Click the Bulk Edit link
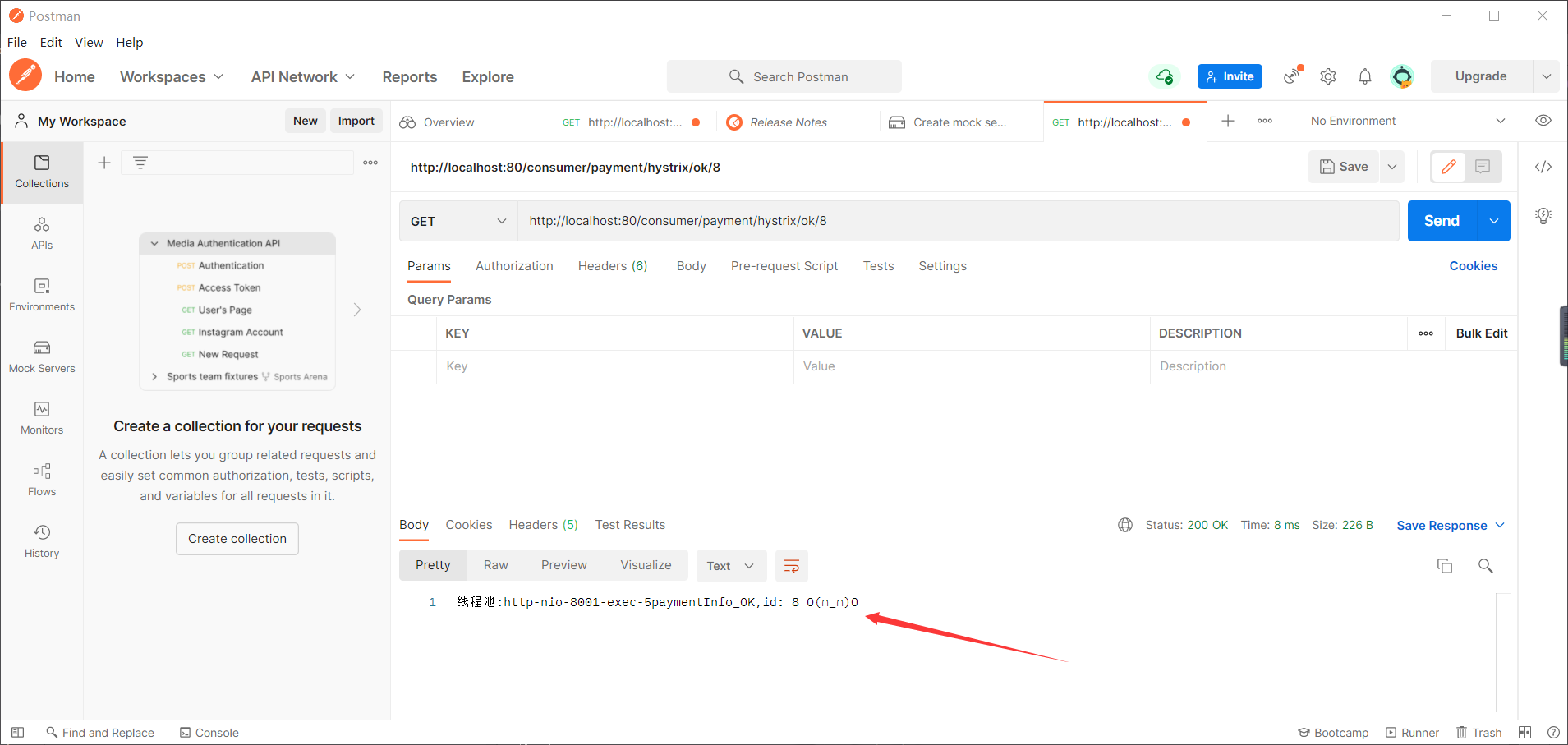1568x745 pixels. tap(1482, 333)
